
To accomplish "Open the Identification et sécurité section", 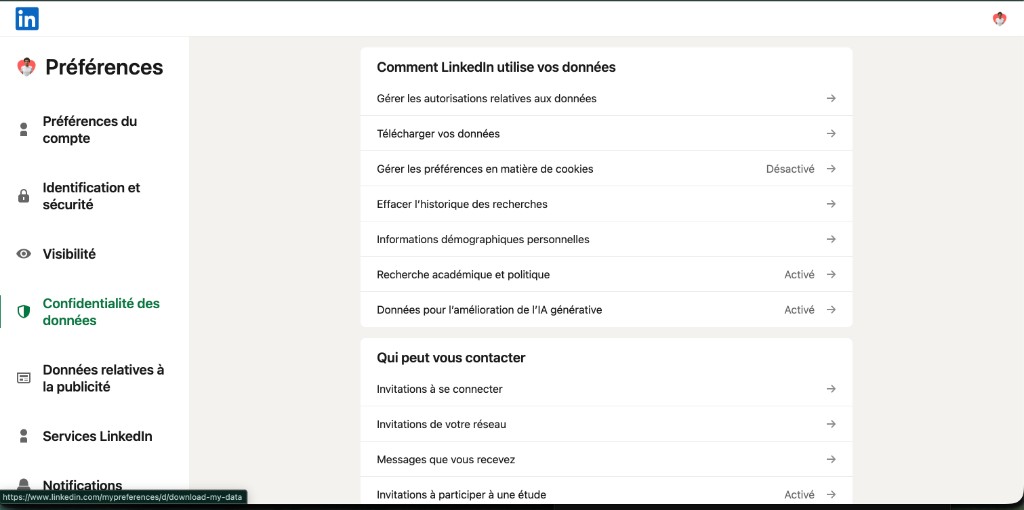I will (91, 196).
